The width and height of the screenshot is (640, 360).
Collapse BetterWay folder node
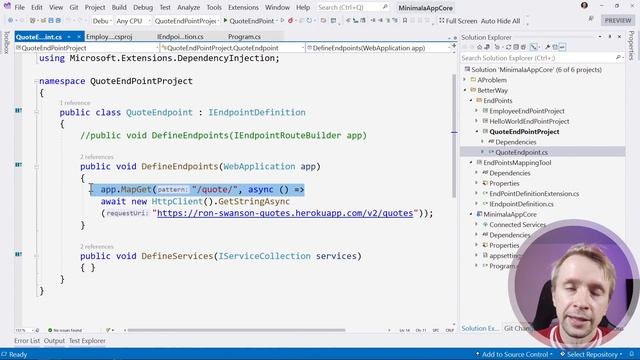pyautogui.click(x=464, y=90)
